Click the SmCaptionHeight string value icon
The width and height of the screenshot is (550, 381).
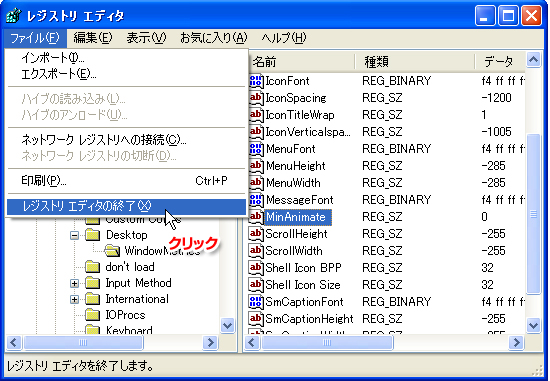(256, 319)
